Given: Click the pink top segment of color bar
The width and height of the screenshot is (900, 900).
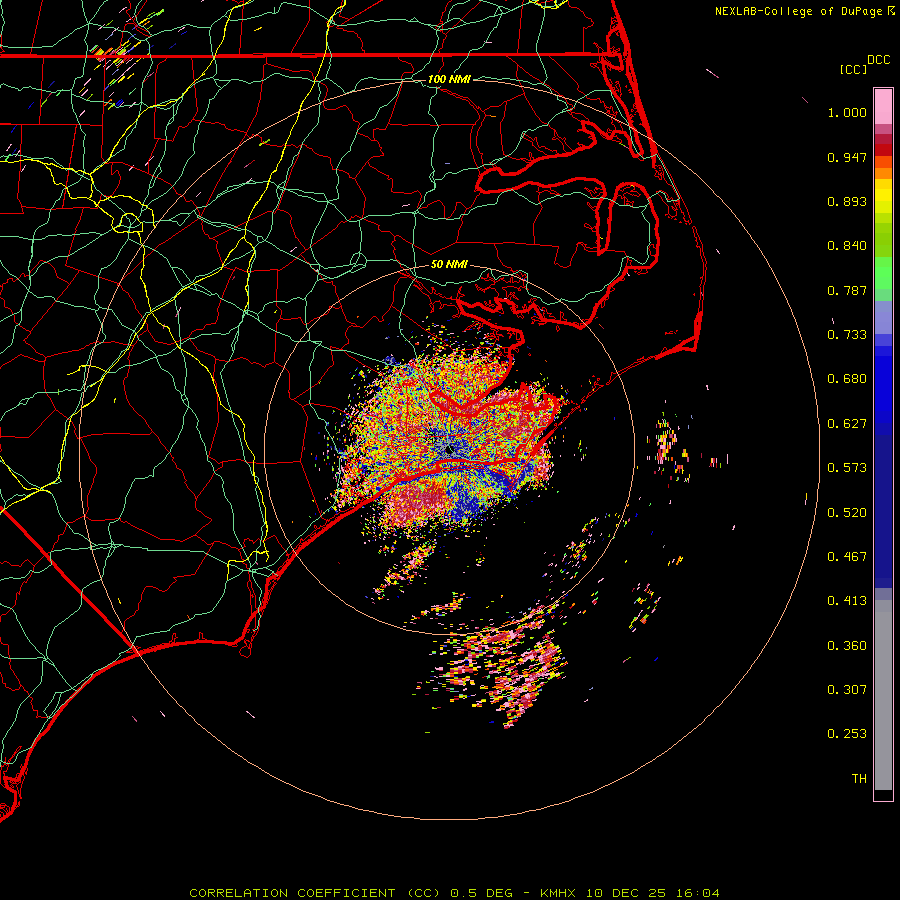Looking at the screenshot, I should tap(883, 106).
